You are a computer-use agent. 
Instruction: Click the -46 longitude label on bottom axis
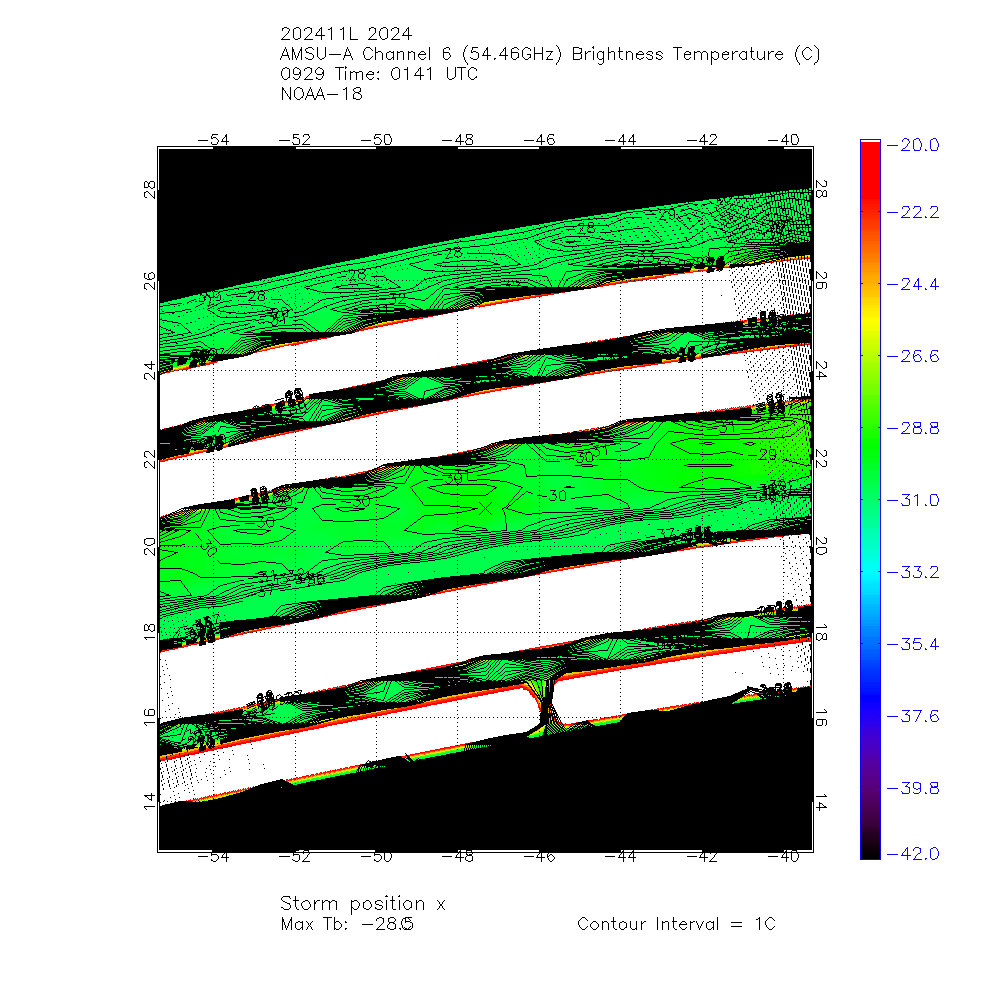539,857
